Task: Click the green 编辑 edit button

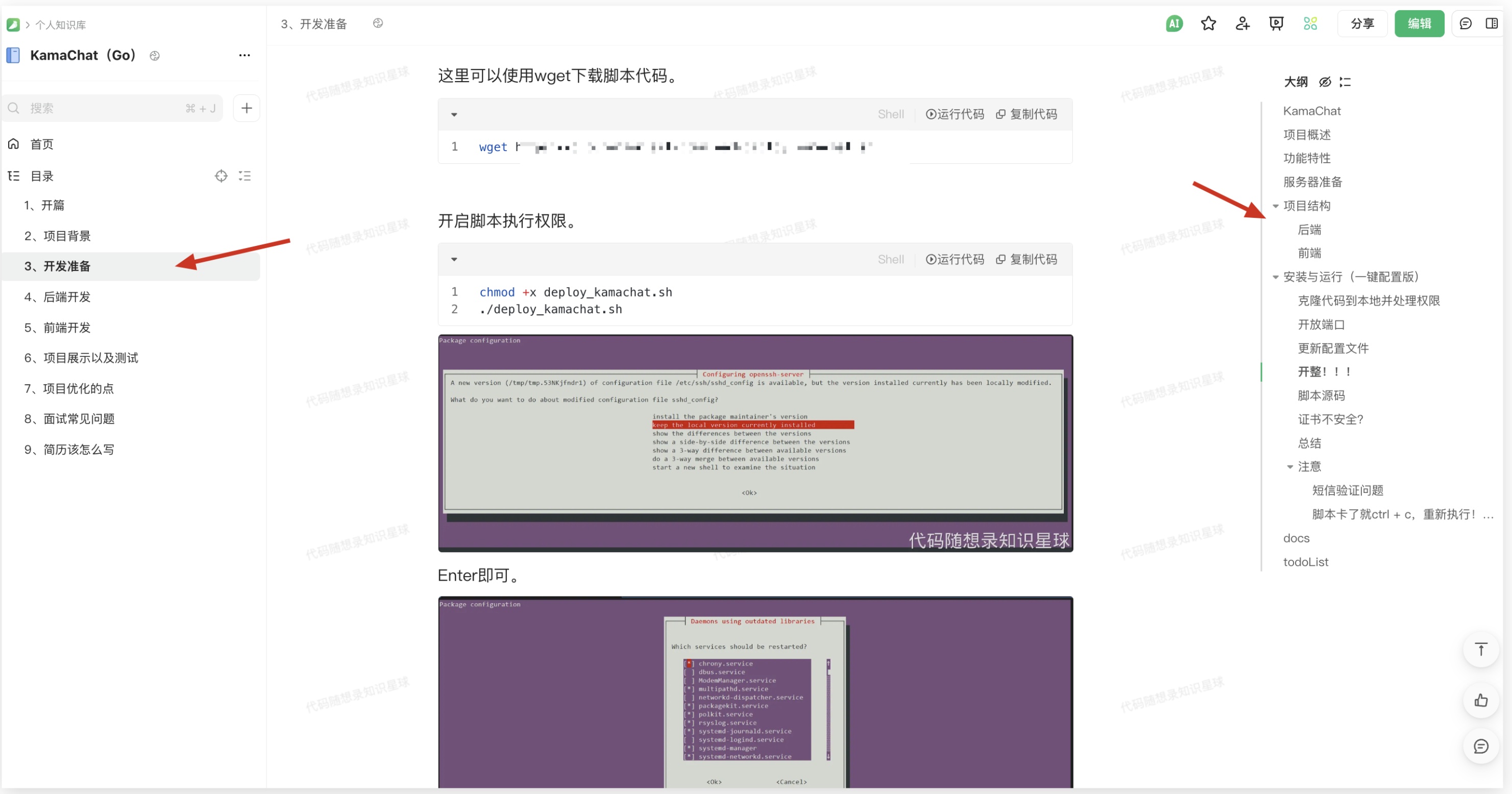Action: click(x=1419, y=23)
